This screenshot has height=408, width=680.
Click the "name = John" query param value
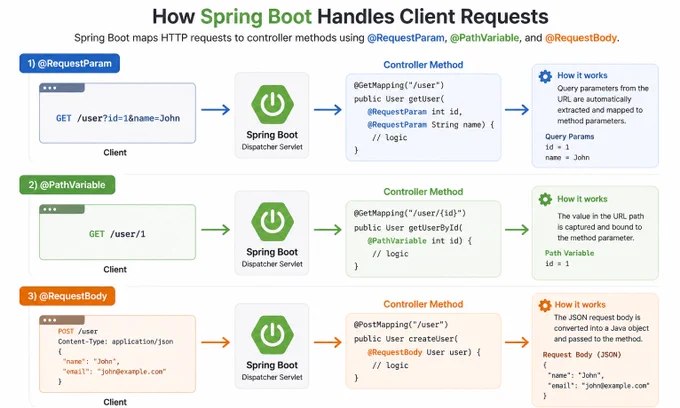pos(567,158)
